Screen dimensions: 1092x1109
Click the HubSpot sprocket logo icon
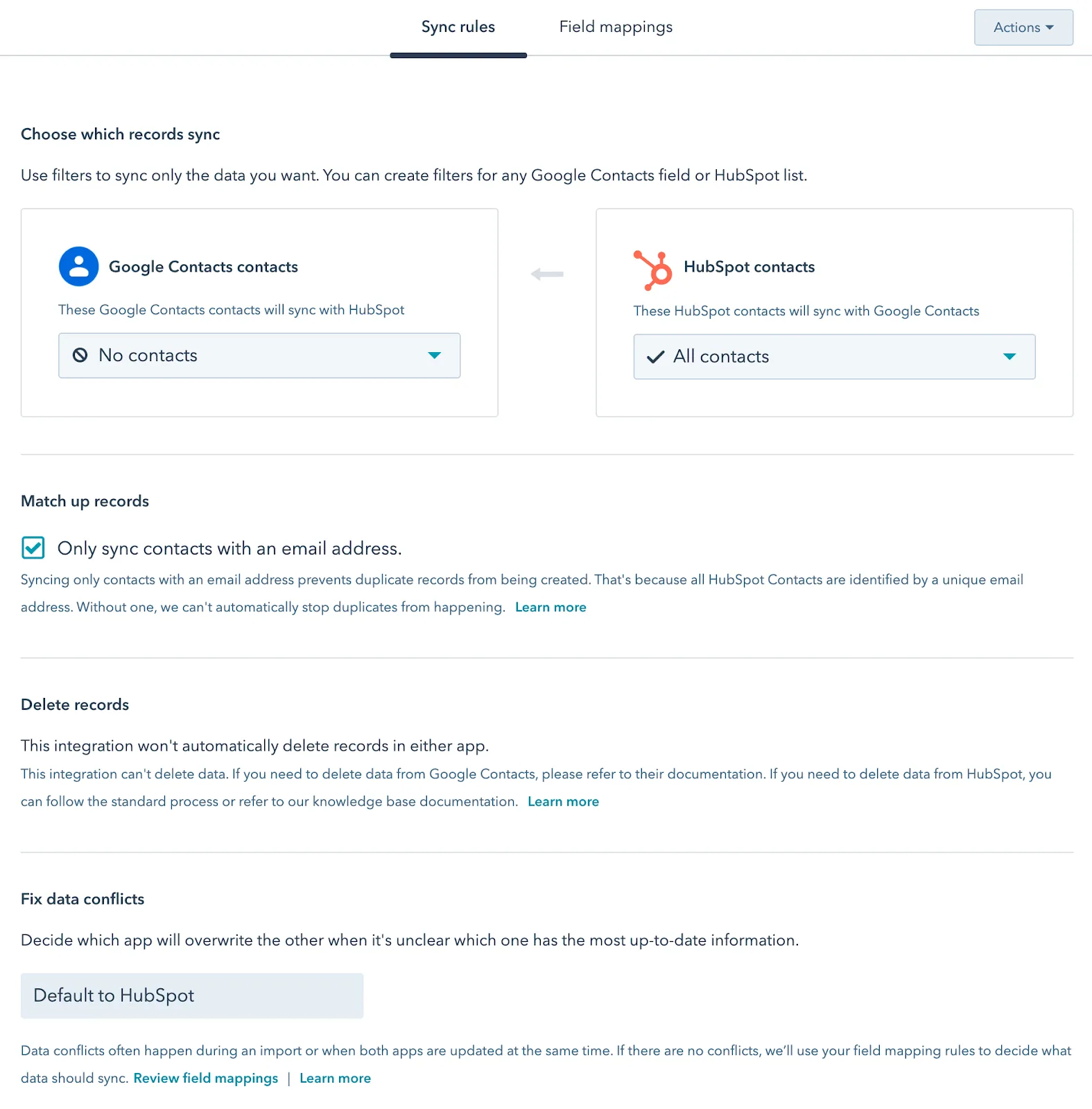pos(652,270)
